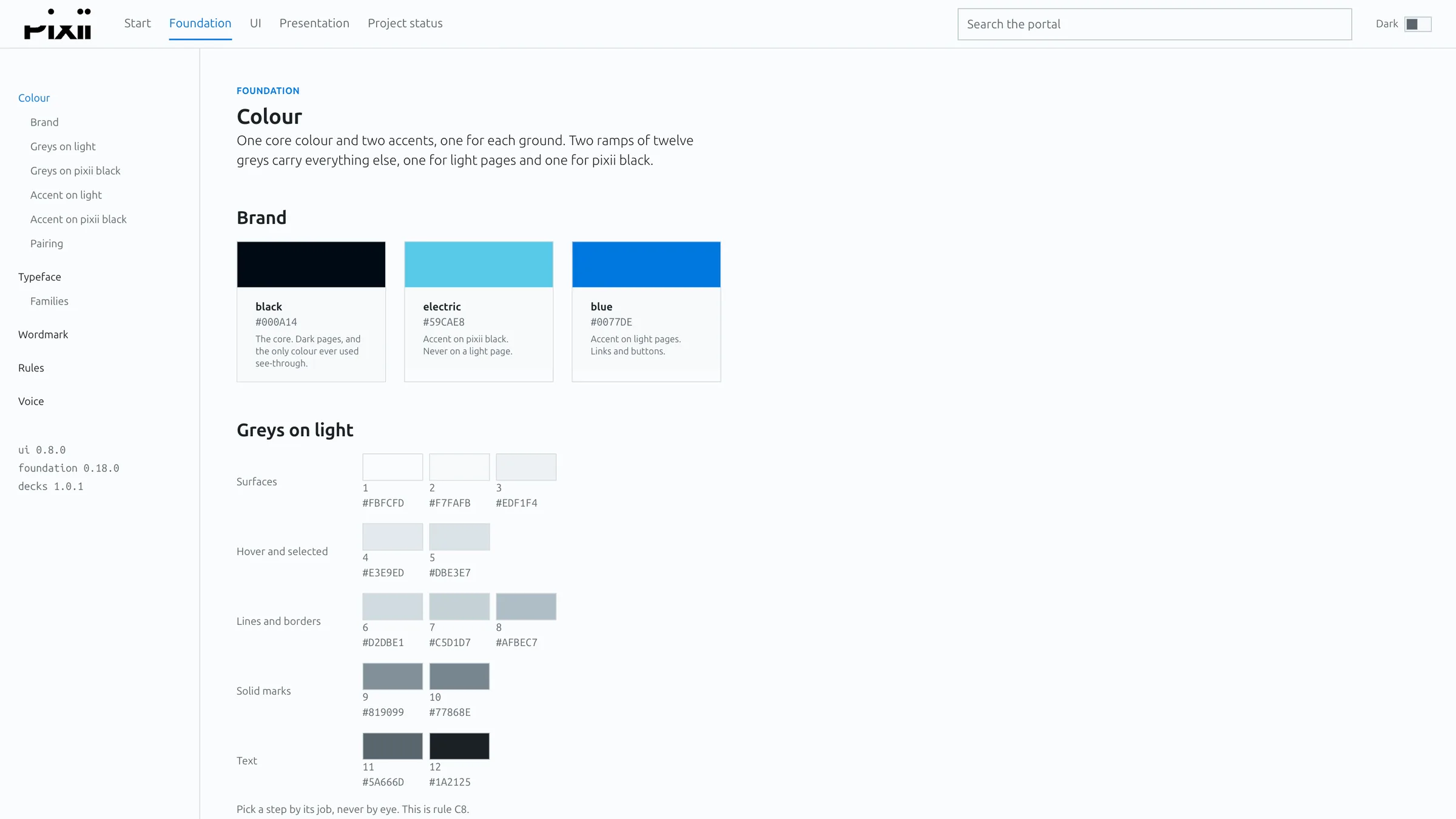Open Accent on pixii black link
The width and height of the screenshot is (1456, 819).
(78, 219)
